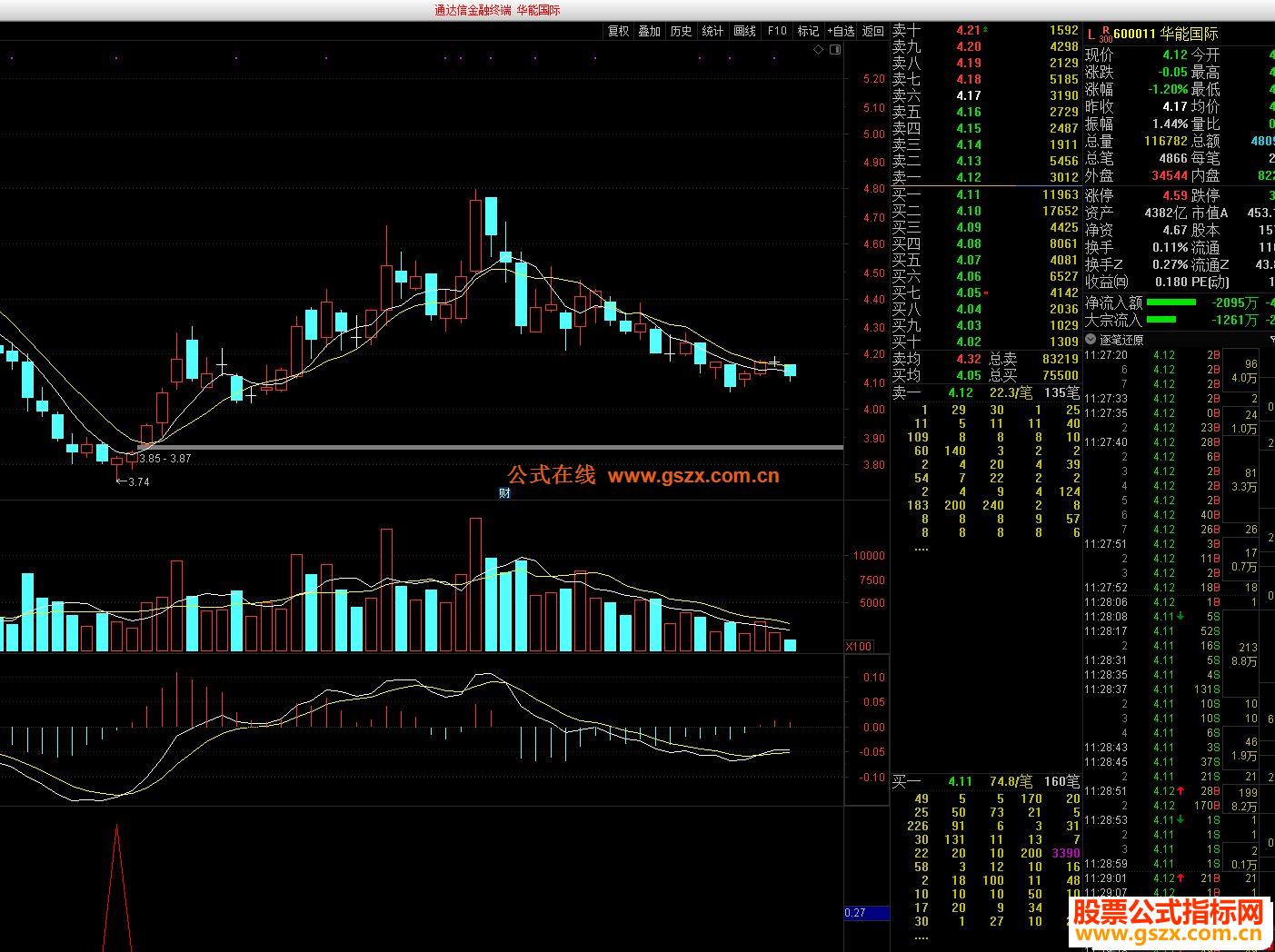Select the 卖十 4.21 order row

pos(985,30)
